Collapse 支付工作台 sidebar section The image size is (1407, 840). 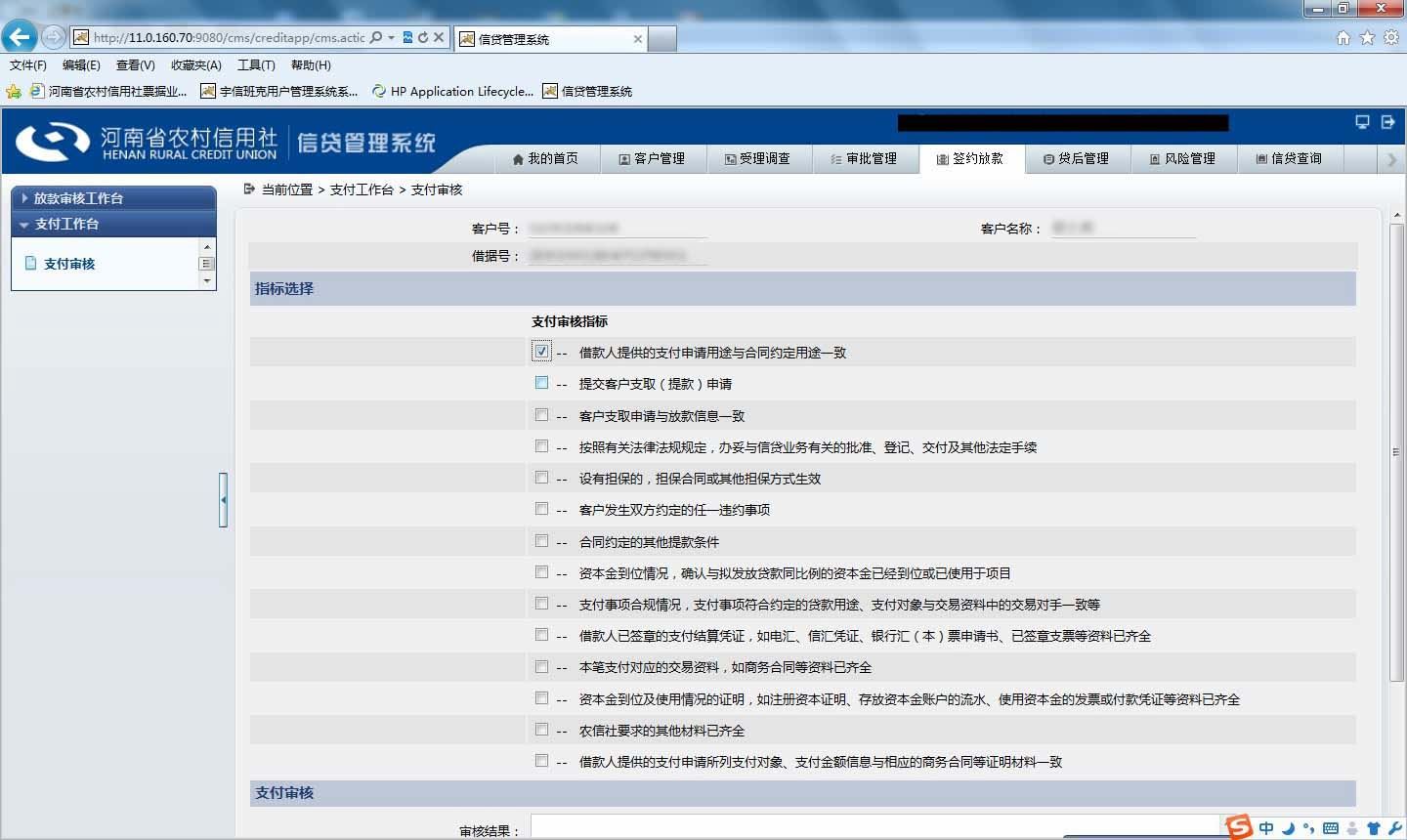[113, 224]
